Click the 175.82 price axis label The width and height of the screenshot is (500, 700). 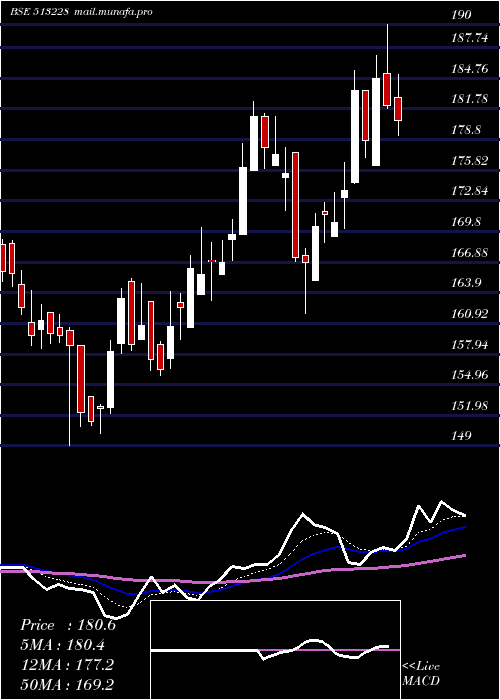(x=470, y=161)
